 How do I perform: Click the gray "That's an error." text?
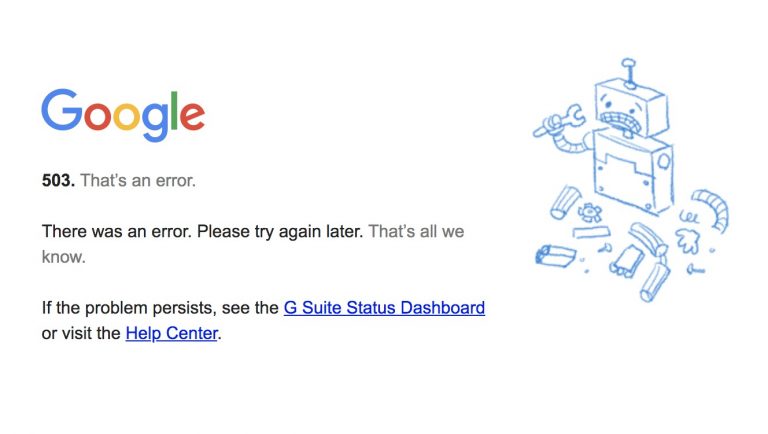[138, 181]
